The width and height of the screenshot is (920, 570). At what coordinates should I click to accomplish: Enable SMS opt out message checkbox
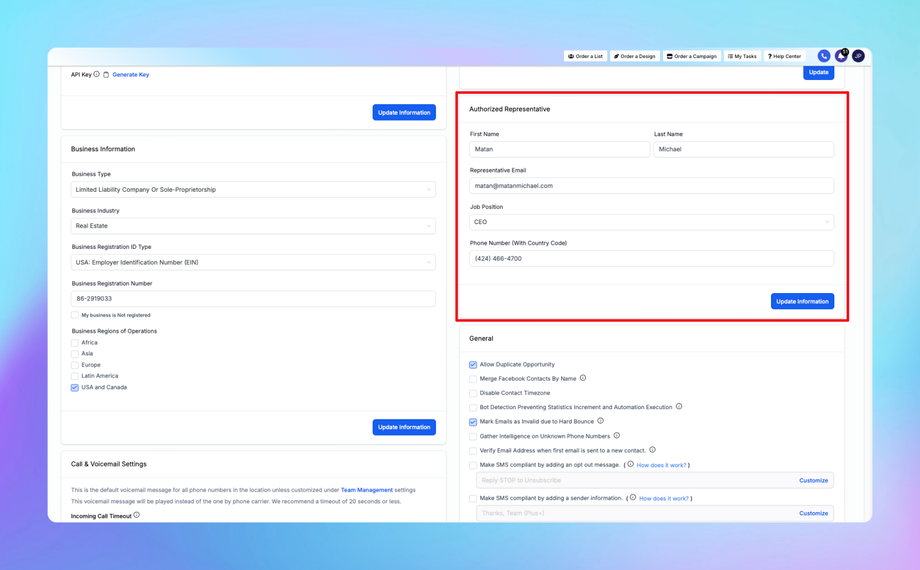(x=473, y=466)
